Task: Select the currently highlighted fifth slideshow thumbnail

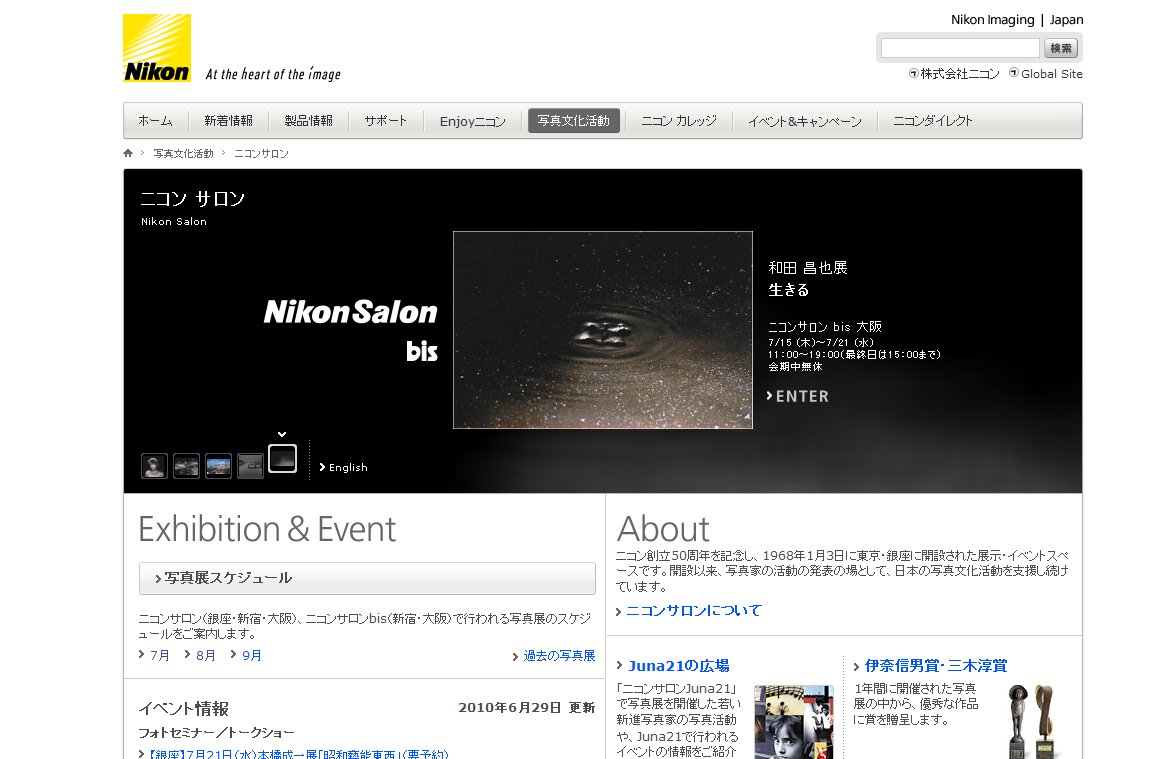Action: [283, 459]
